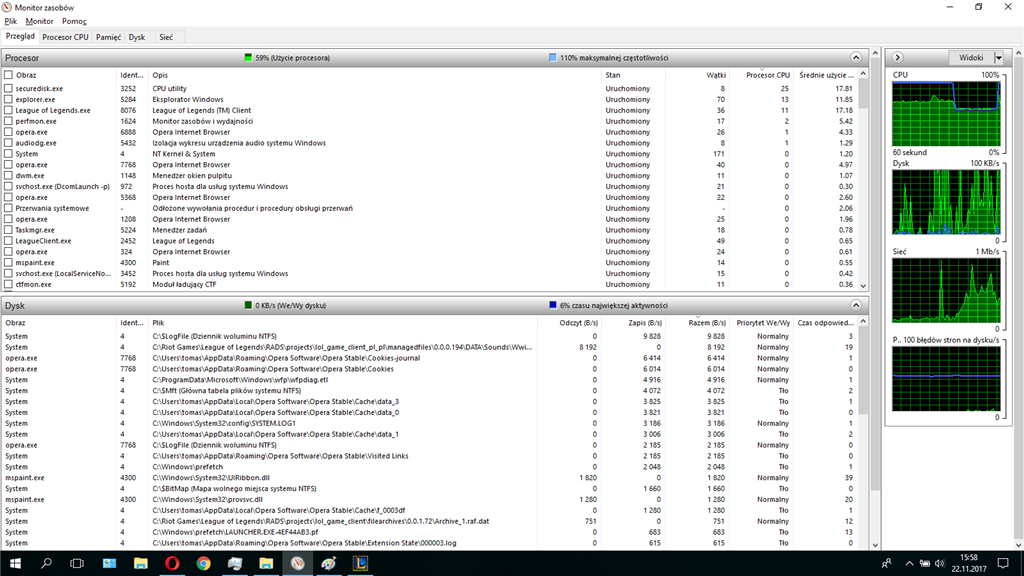
Task: Show hidden system tray icons
Action: [x=909, y=563]
